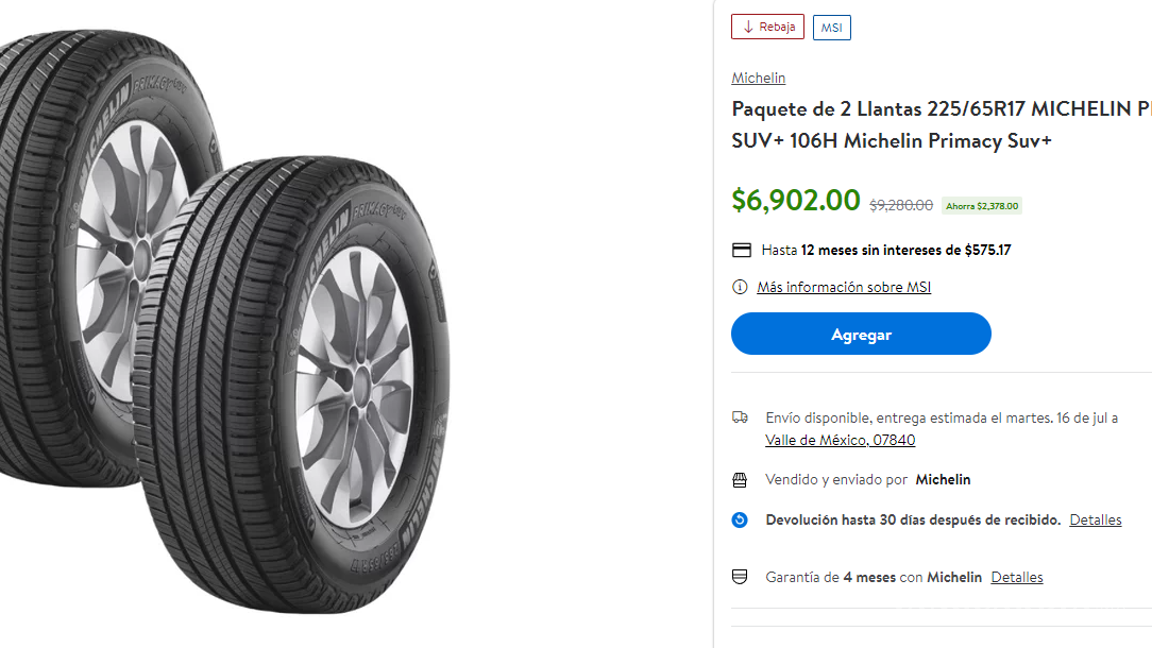
Task: Click the info icon next to 'Más información sobre MSI'
Action: click(x=739, y=287)
